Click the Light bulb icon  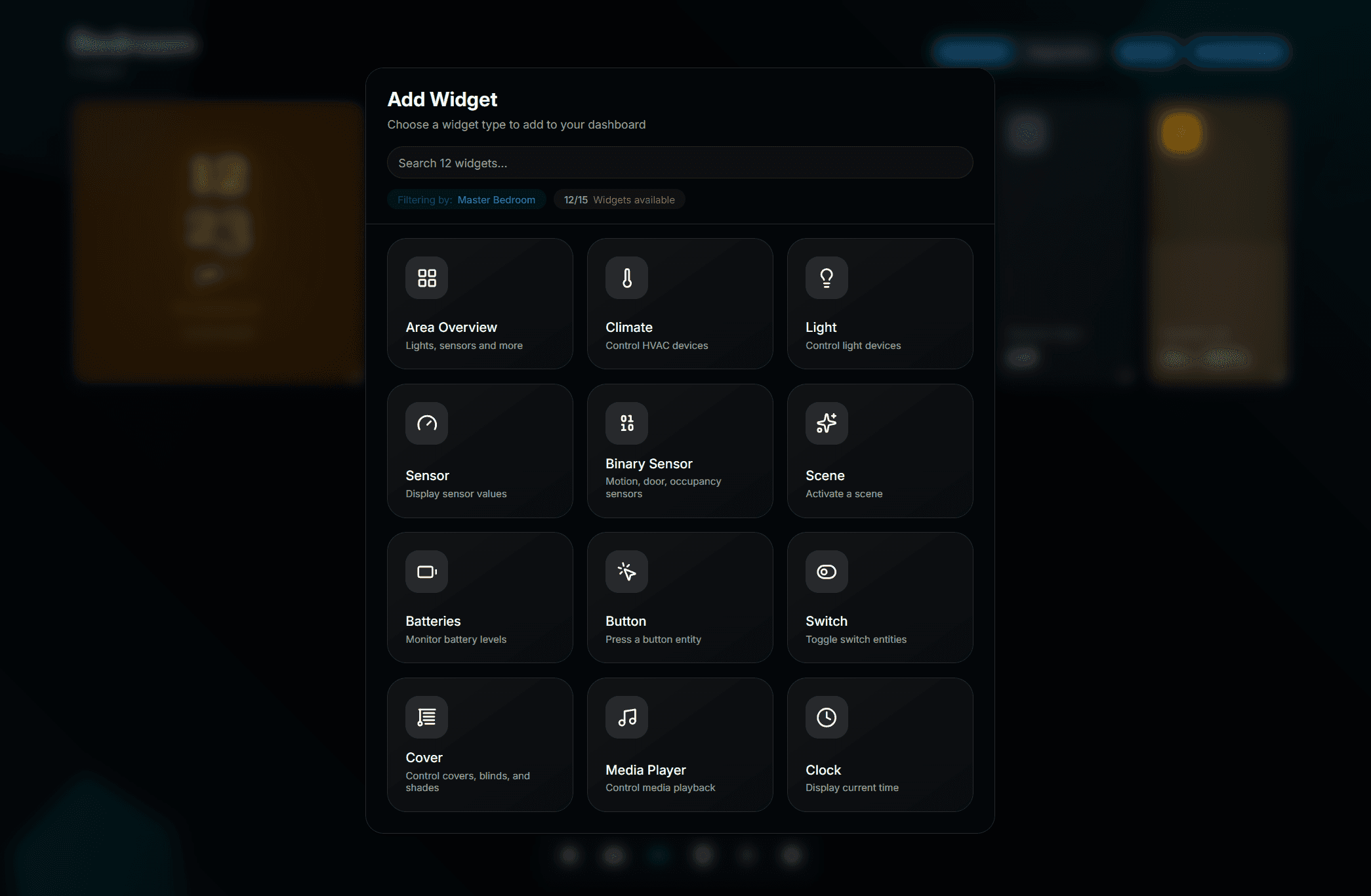point(827,278)
